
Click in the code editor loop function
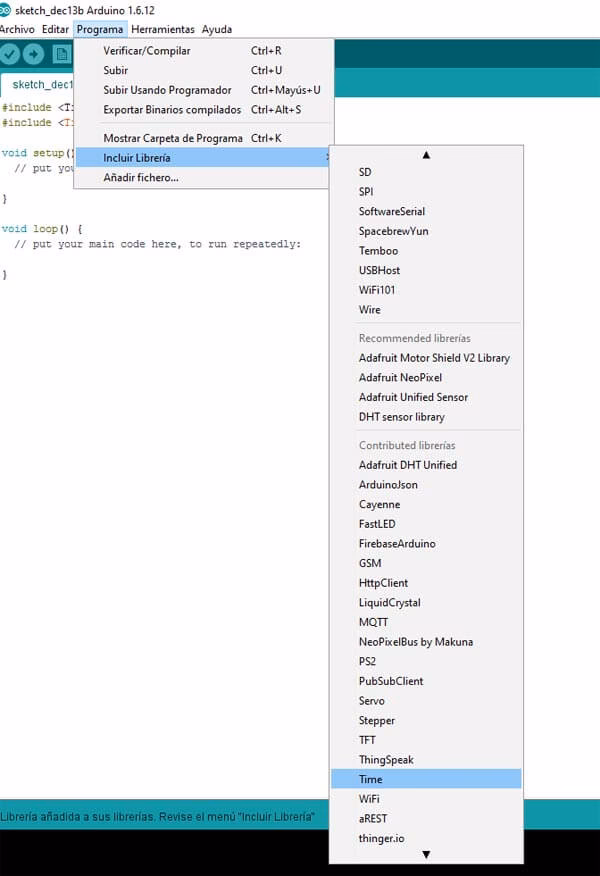160,245
